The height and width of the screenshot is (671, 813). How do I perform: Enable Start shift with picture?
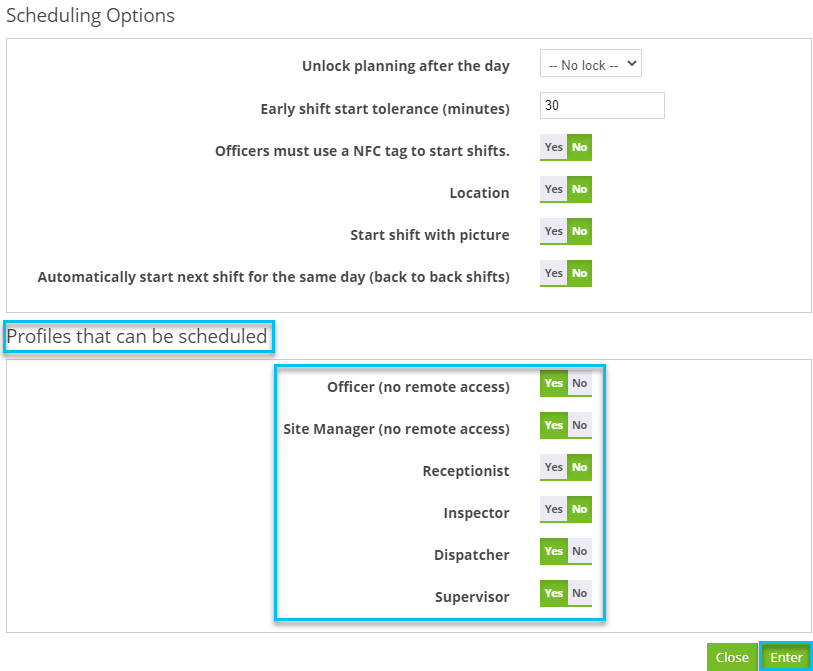coord(553,231)
